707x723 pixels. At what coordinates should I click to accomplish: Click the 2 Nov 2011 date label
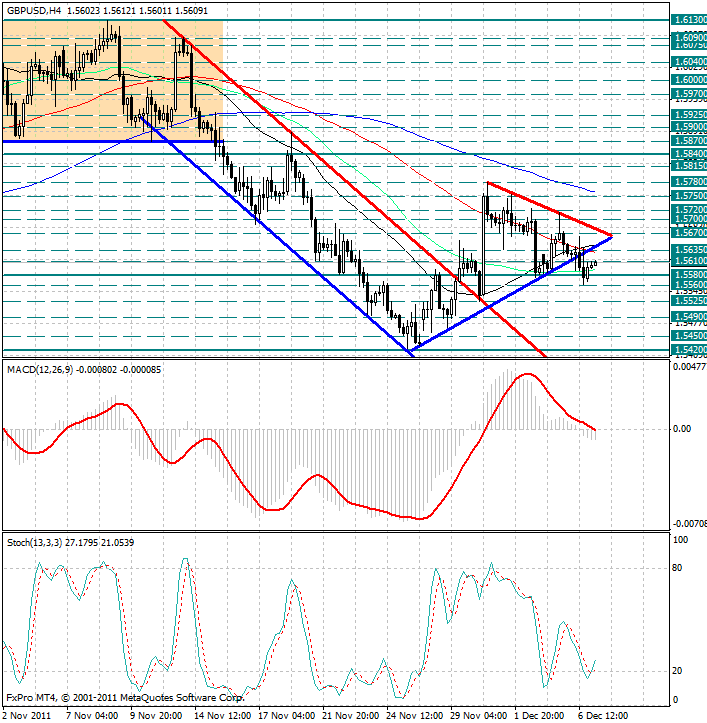[x=26, y=716]
